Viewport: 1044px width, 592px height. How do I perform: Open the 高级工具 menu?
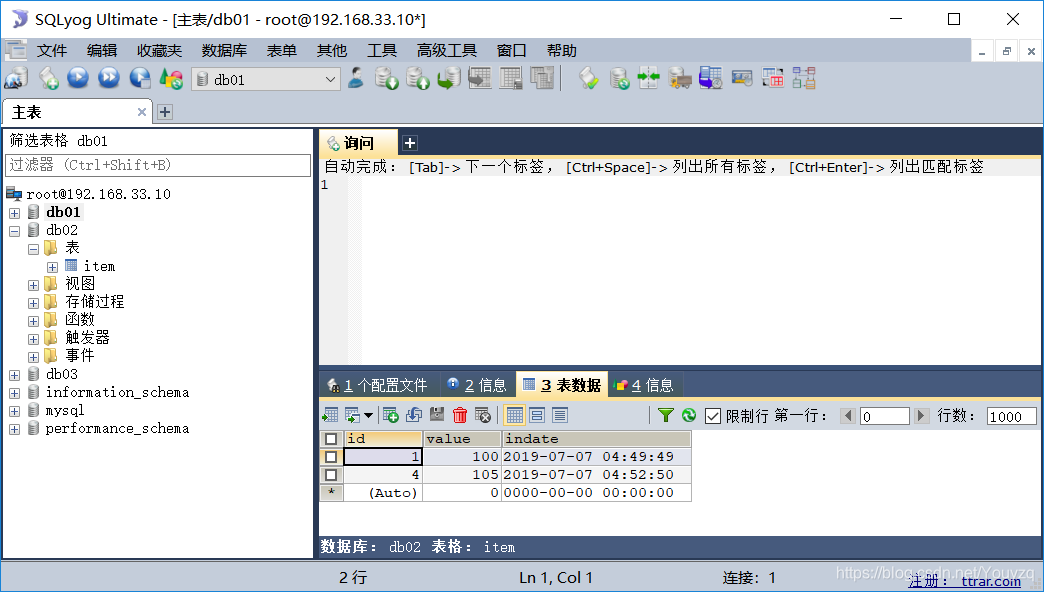(447, 51)
